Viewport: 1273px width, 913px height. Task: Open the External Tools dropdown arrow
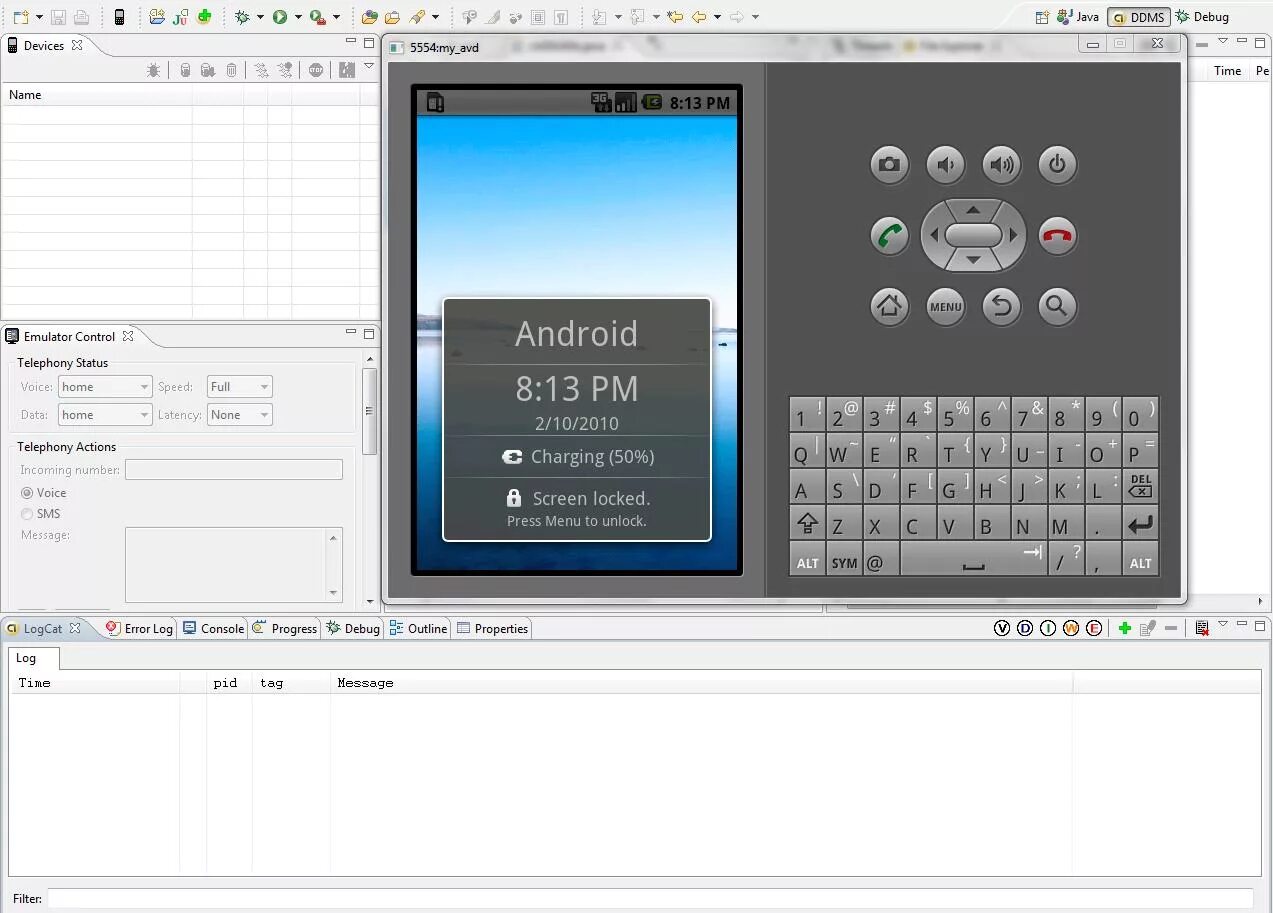point(336,16)
